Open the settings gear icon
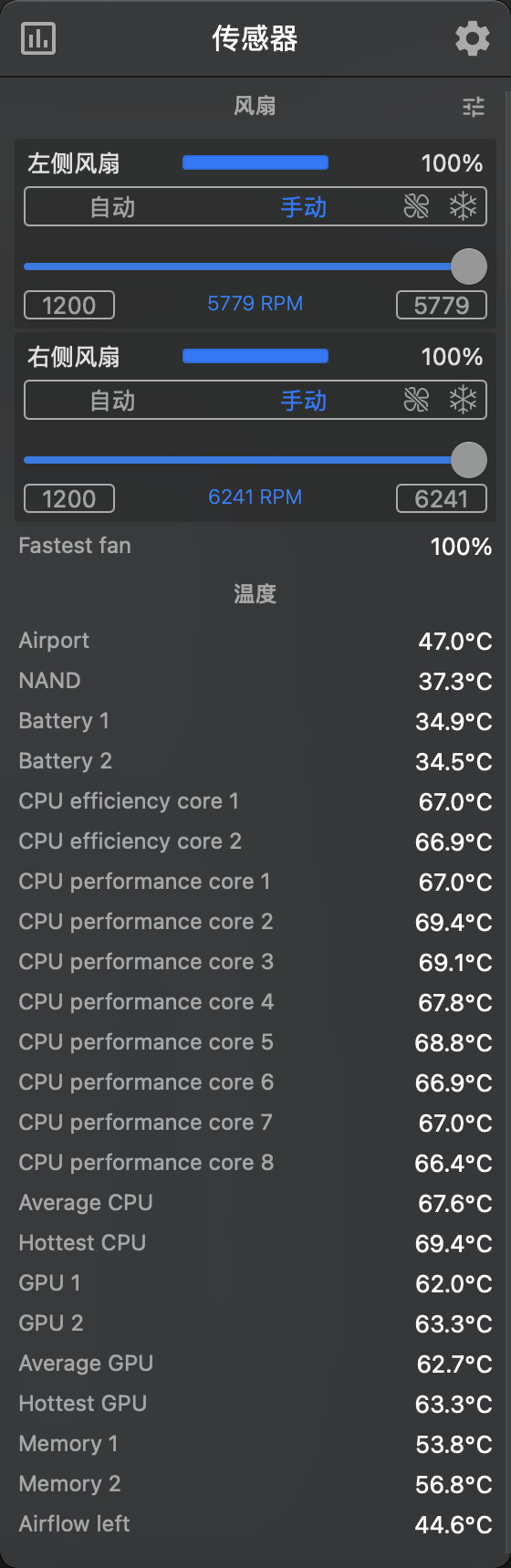This screenshot has height=1568, width=511. coord(472,38)
